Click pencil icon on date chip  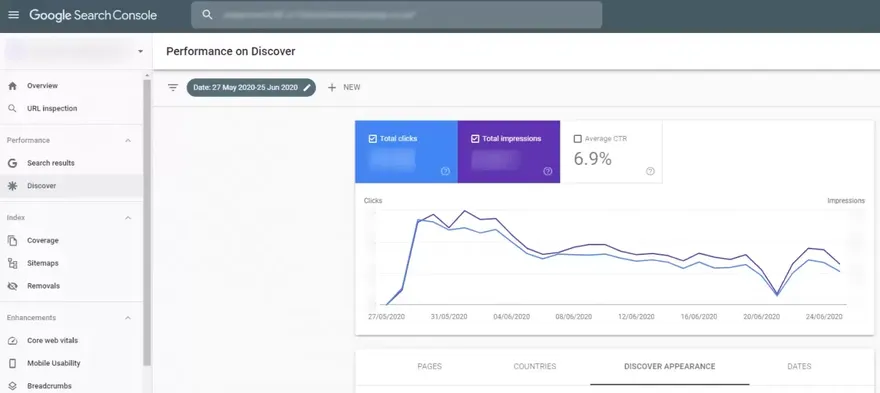pyautogui.click(x=306, y=88)
